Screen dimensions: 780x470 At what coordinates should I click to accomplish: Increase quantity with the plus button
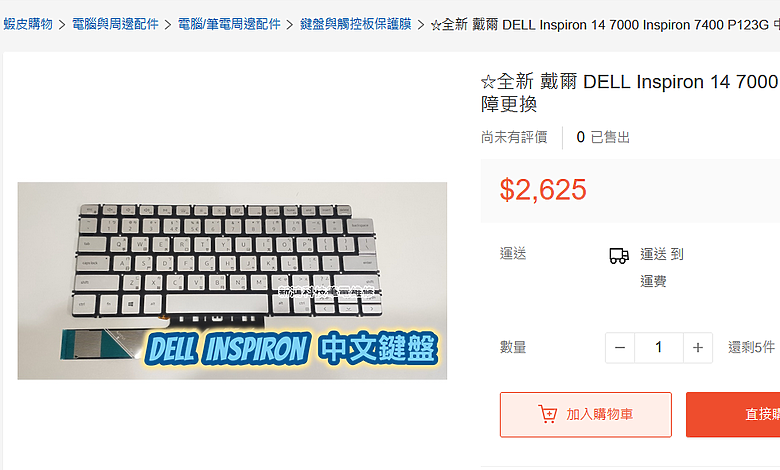pos(698,348)
